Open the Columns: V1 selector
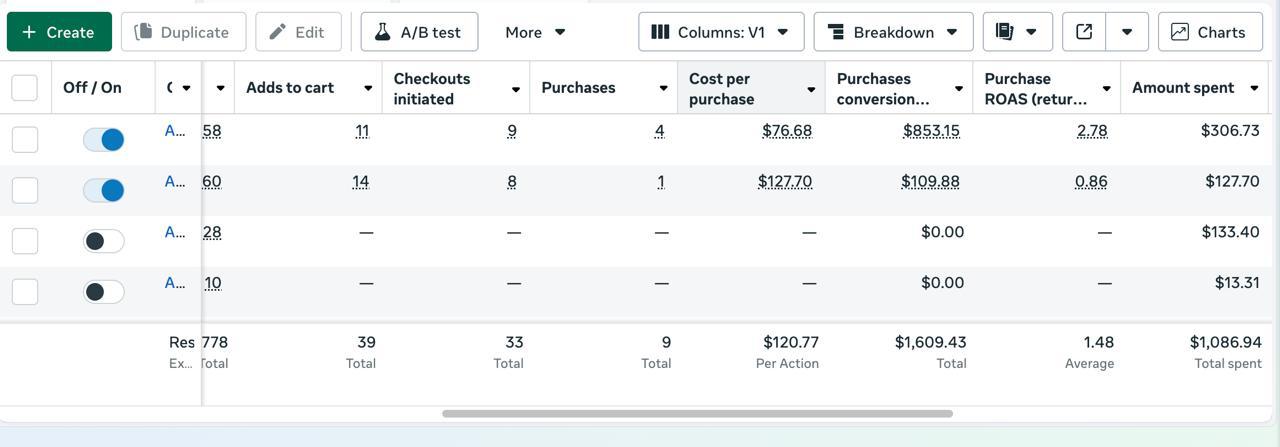1280x447 pixels. coord(719,32)
